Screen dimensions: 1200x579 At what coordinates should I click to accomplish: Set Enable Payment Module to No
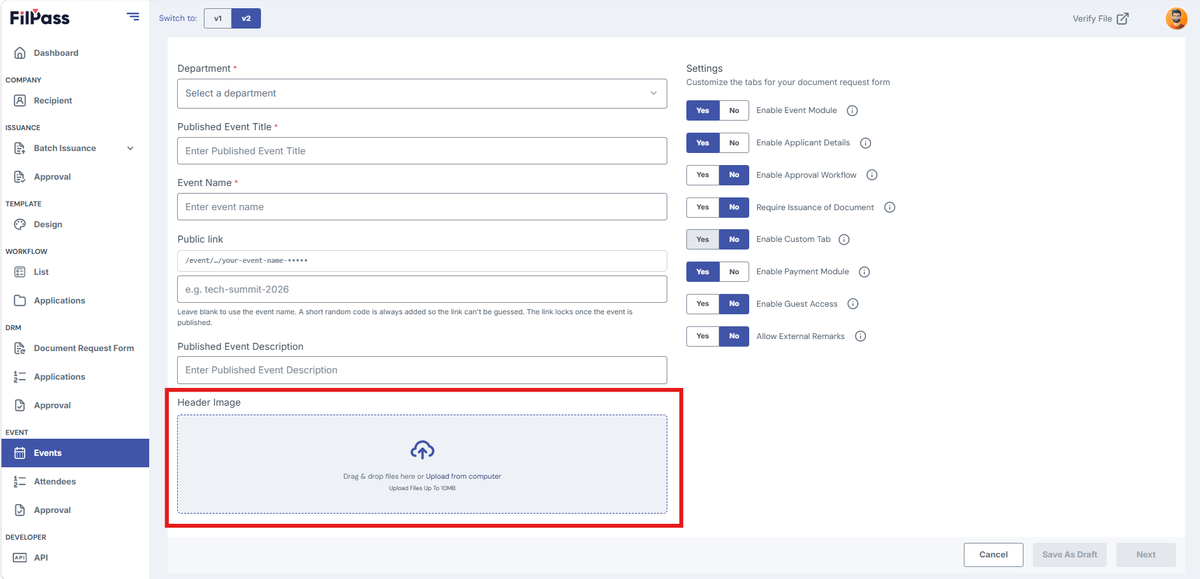[734, 271]
